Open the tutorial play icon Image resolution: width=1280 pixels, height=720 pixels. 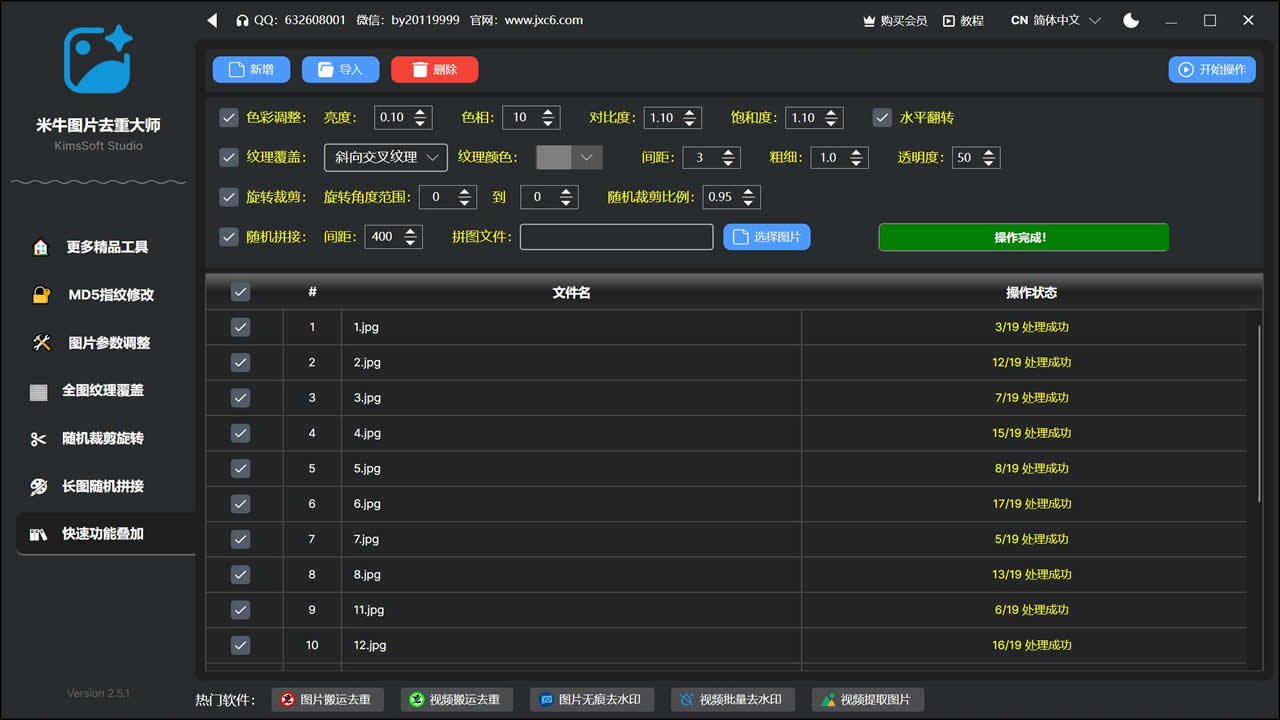pos(949,20)
